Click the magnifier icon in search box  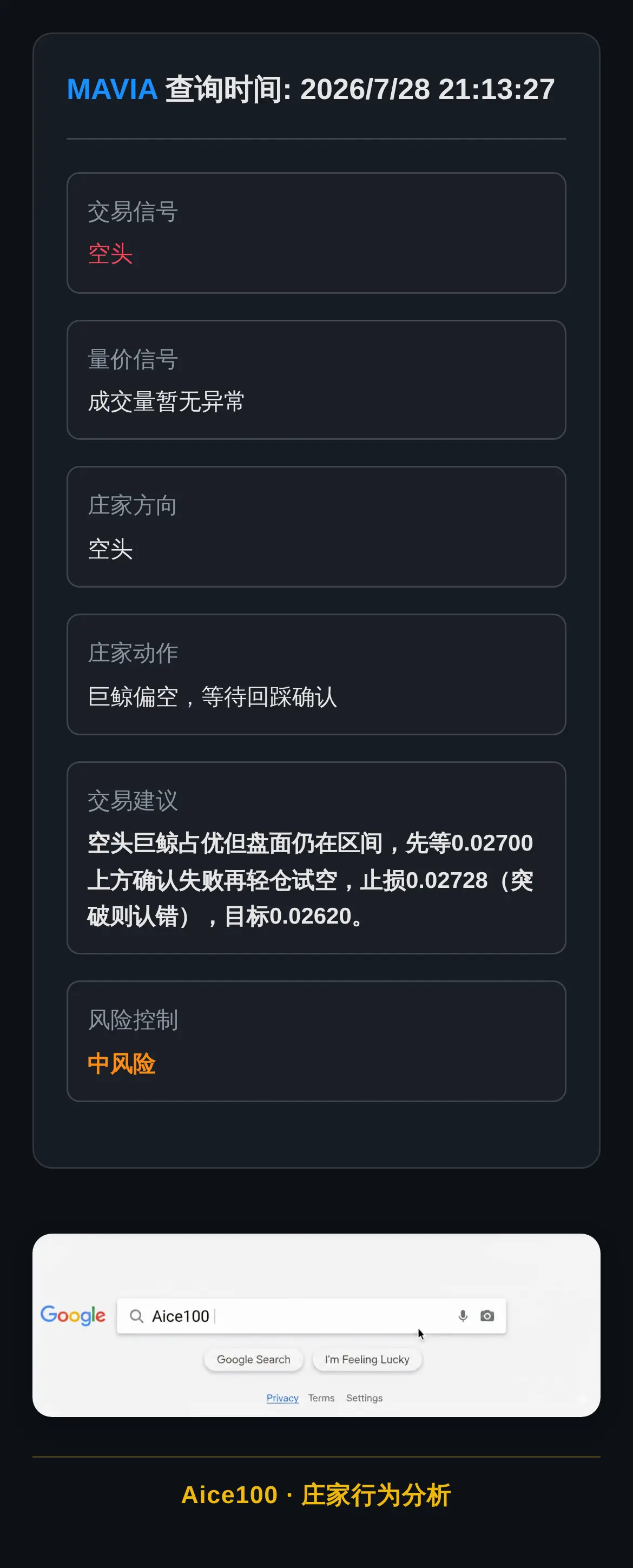[136, 1316]
